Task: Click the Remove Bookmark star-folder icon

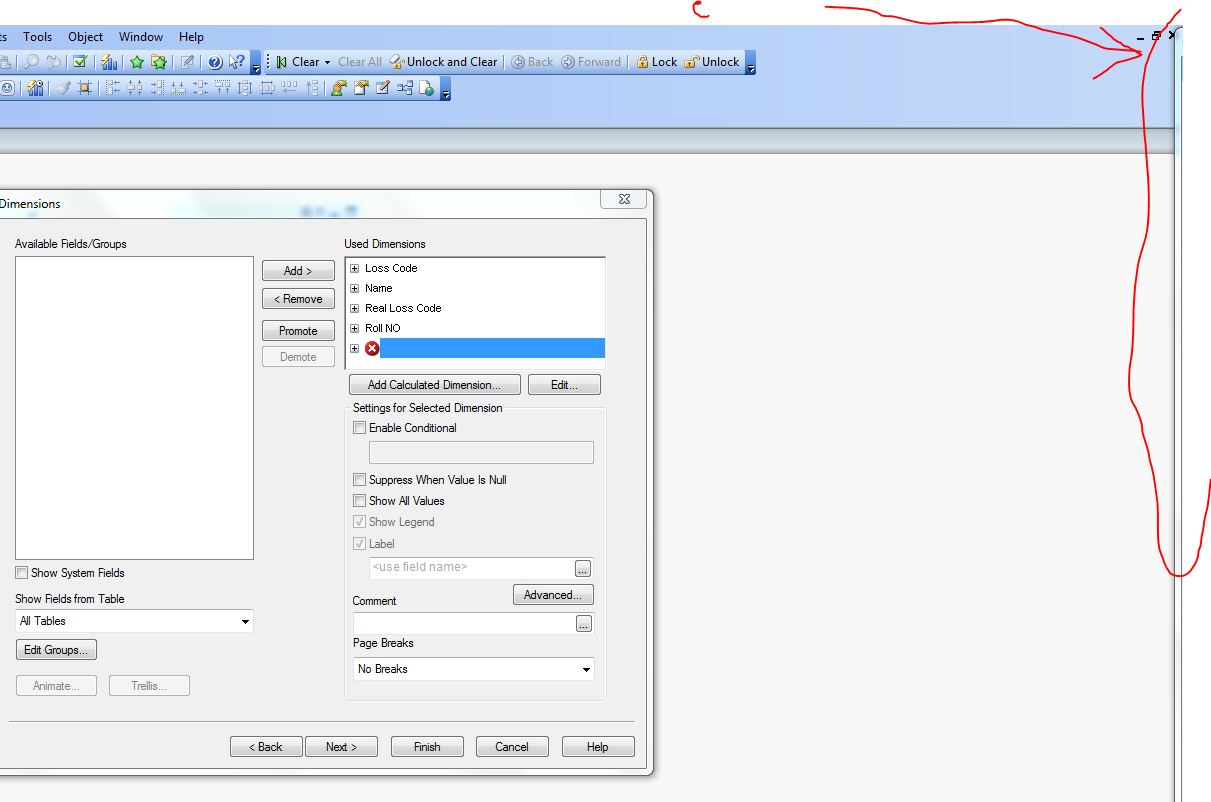Action: pyautogui.click(x=158, y=62)
